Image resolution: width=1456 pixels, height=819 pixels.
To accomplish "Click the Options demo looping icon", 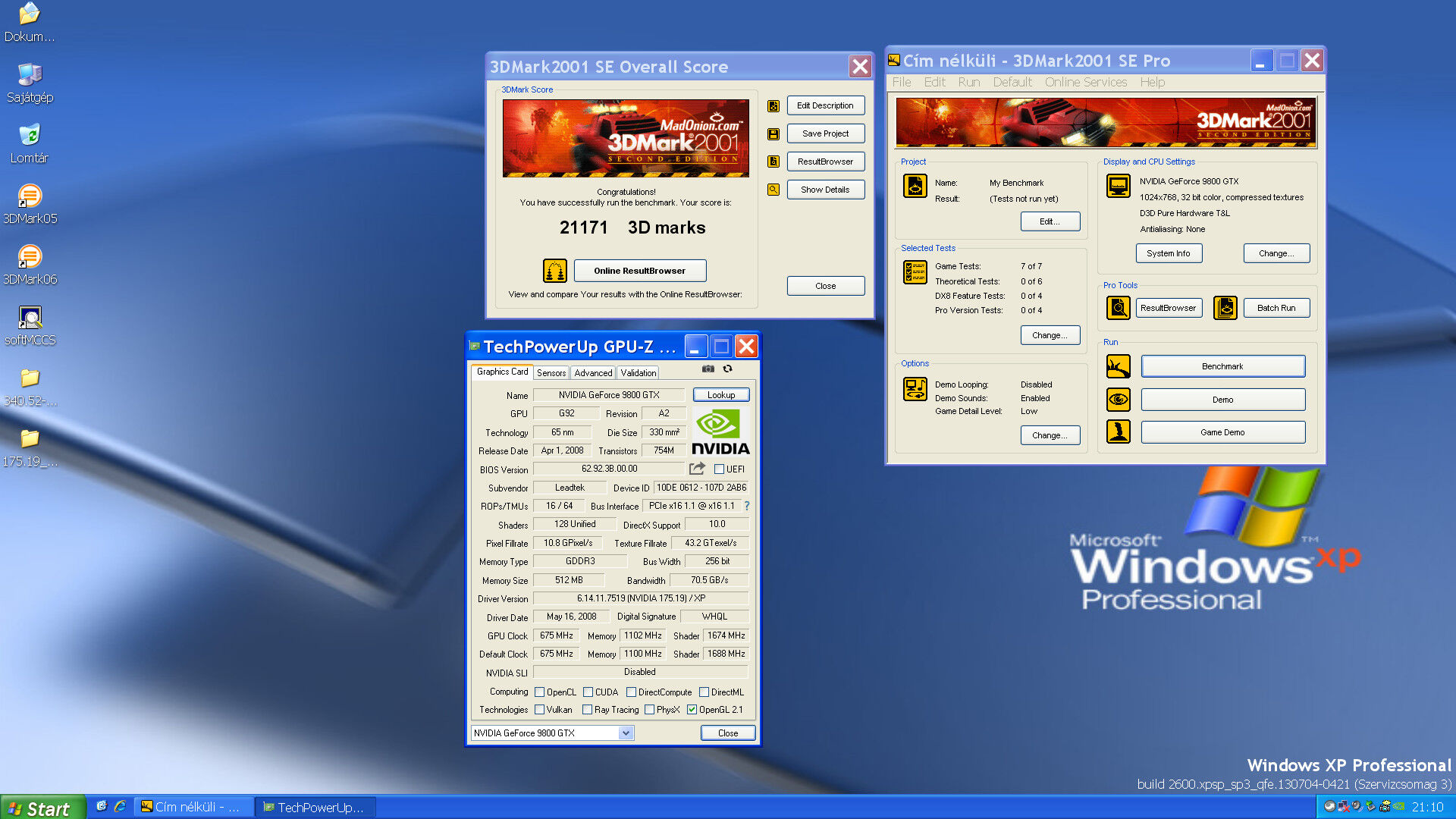I will pos(915,389).
